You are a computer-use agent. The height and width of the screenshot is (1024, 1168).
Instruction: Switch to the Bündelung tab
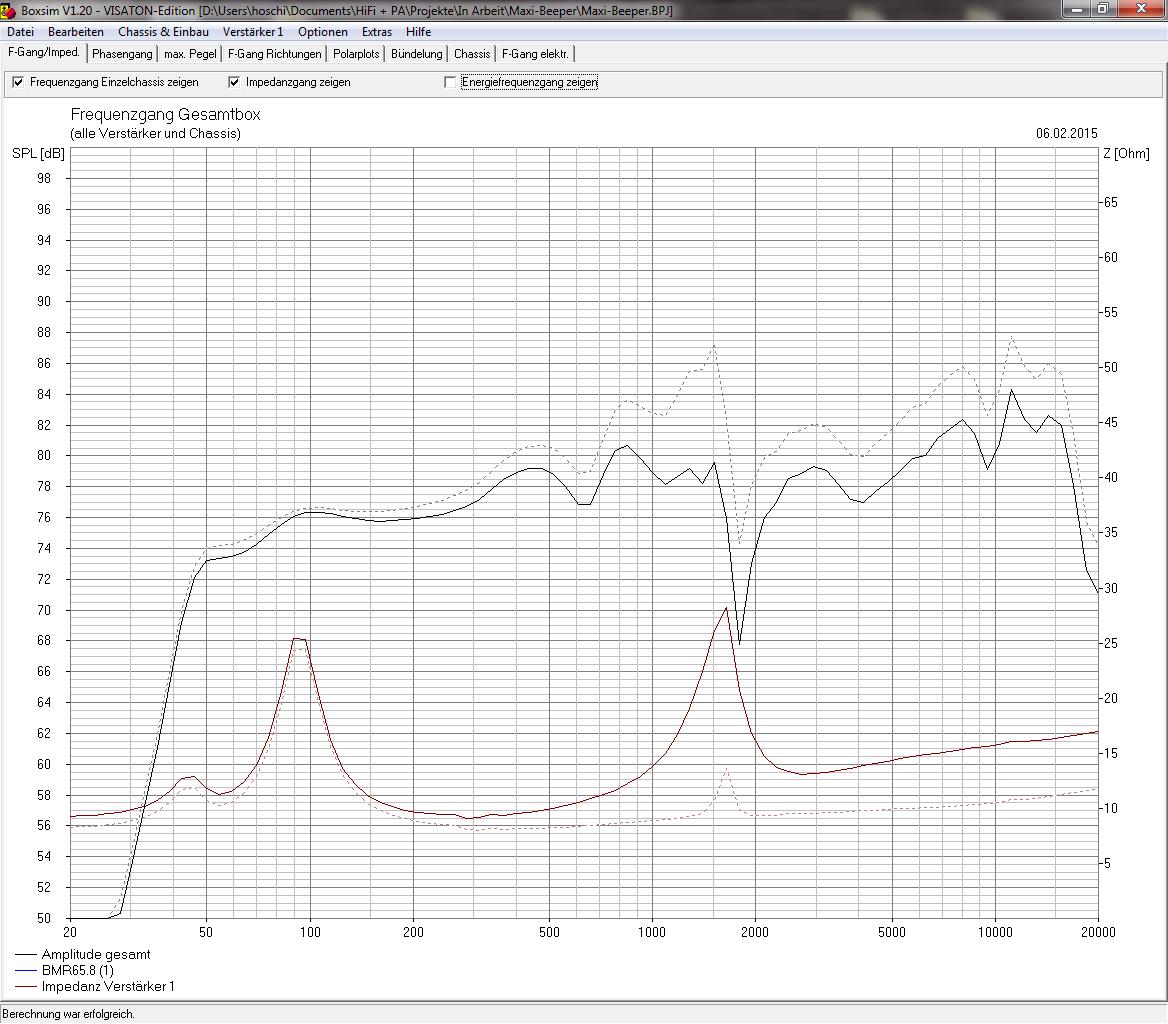pyautogui.click(x=416, y=54)
